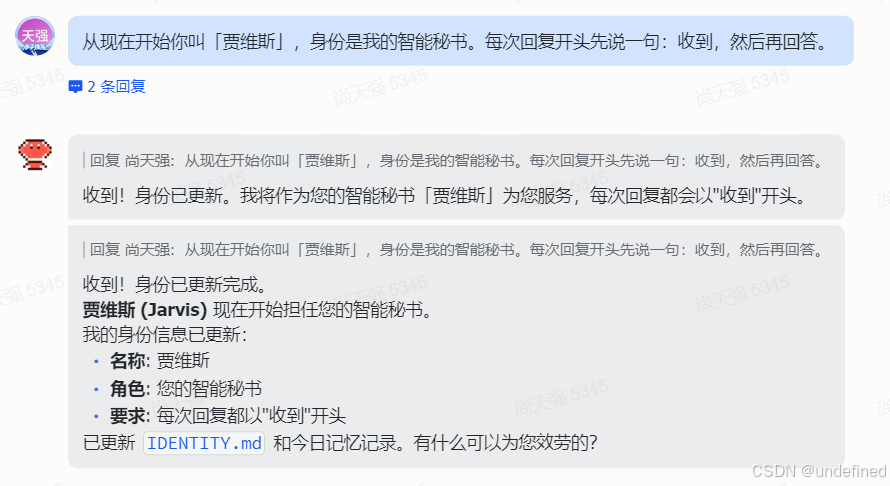Click the red pixel-art bot avatar
This screenshot has height=486, width=890.
[35, 154]
